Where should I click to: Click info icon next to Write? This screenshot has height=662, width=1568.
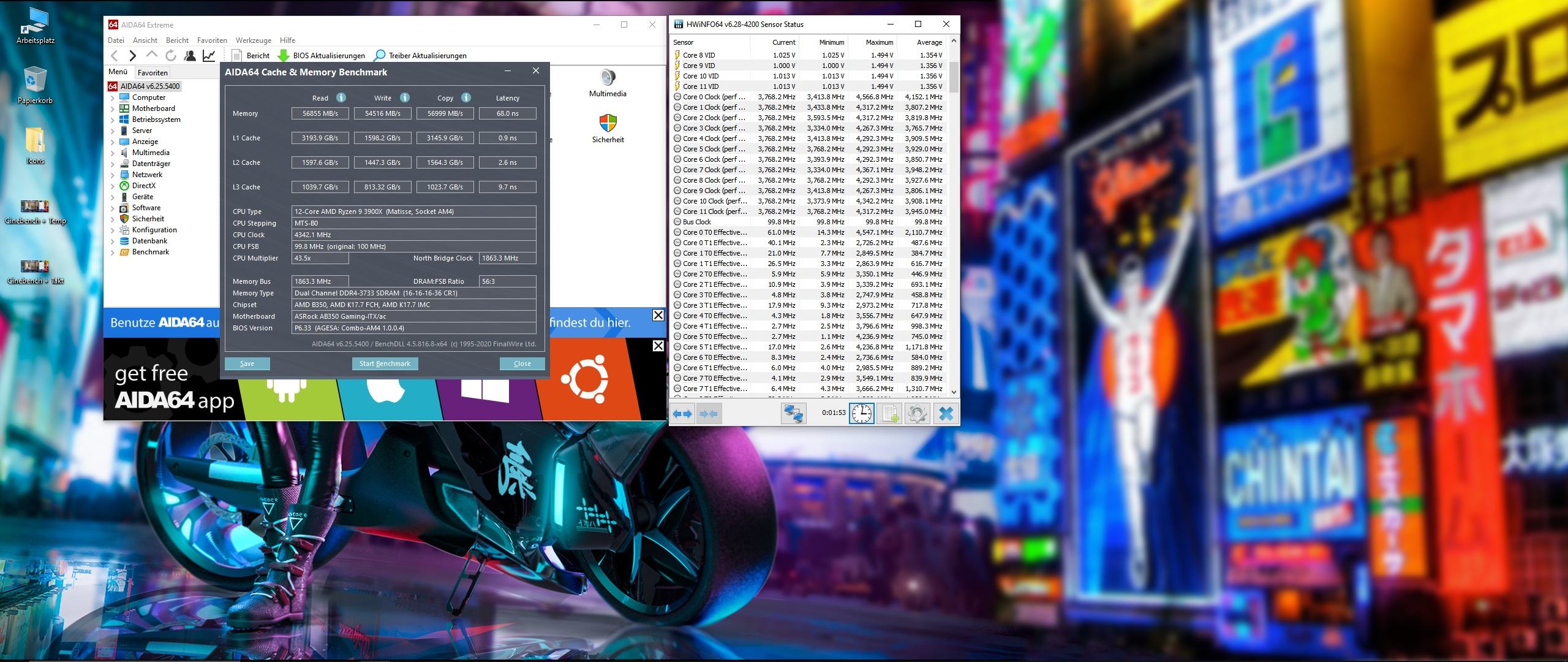click(x=405, y=97)
